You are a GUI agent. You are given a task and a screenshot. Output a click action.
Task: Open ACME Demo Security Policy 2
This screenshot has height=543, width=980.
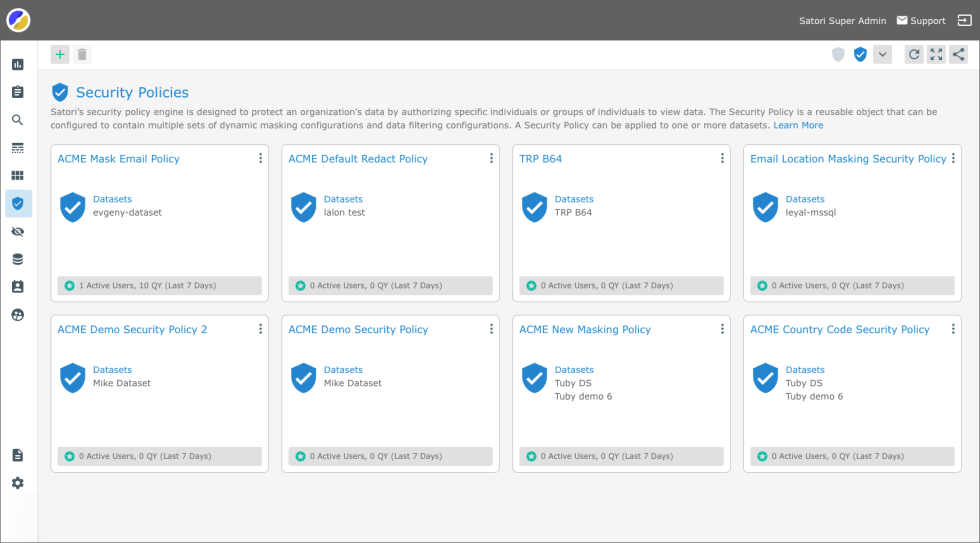(x=132, y=329)
